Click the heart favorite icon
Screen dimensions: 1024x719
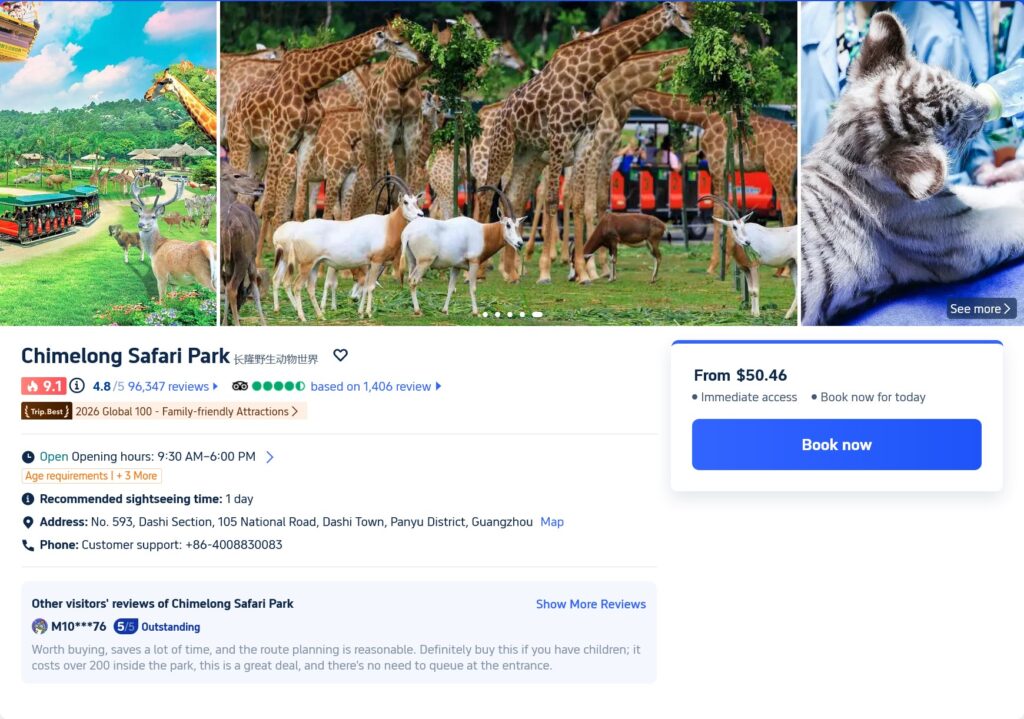(x=340, y=355)
